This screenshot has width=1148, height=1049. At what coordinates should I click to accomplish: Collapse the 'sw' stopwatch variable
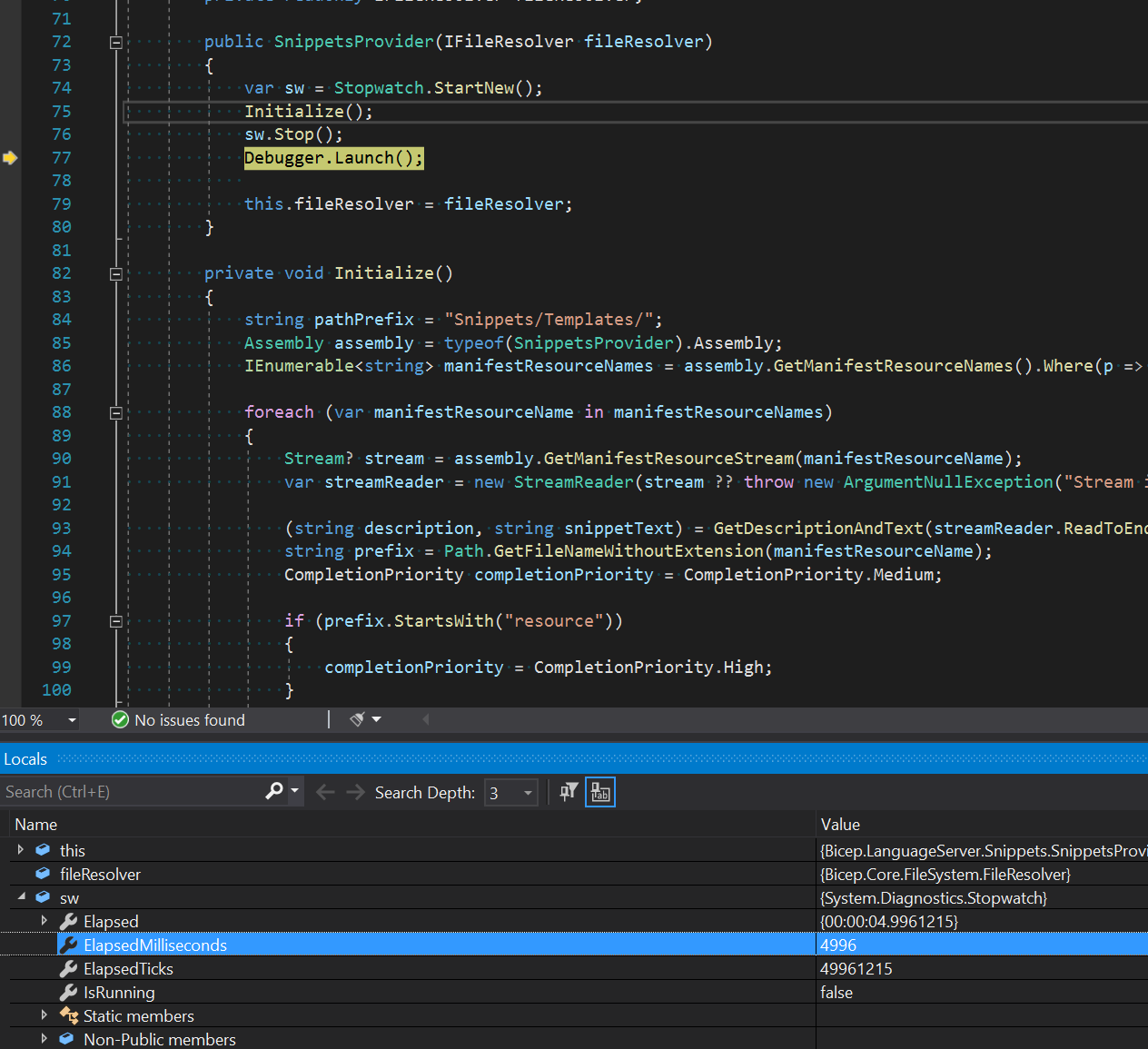point(20,897)
